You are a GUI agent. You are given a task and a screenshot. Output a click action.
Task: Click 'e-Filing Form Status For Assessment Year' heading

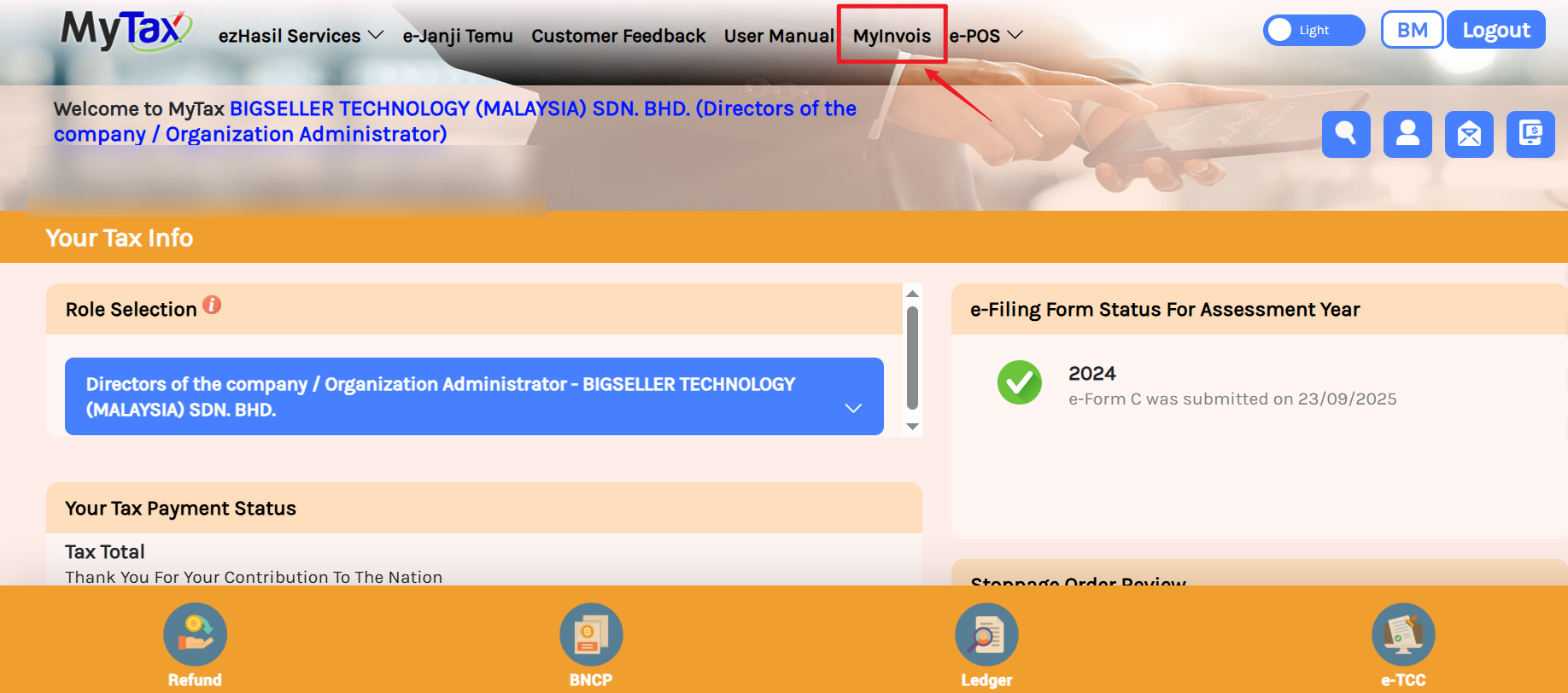(x=1165, y=310)
